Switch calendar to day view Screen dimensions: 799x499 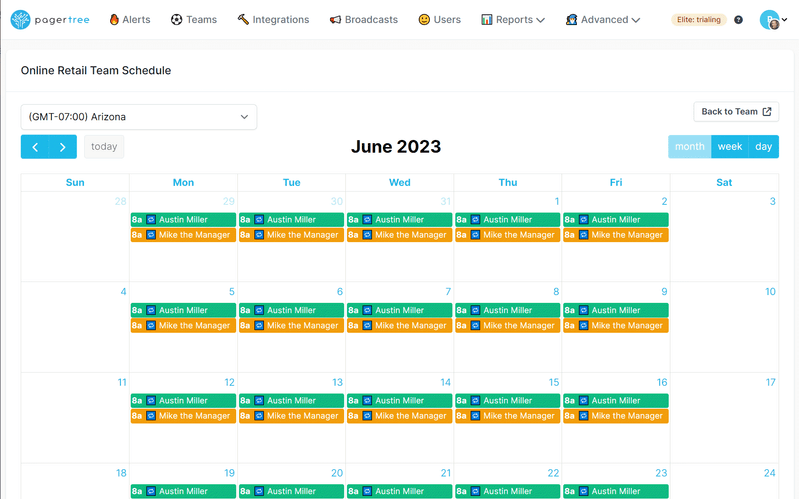click(x=763, y=147)
